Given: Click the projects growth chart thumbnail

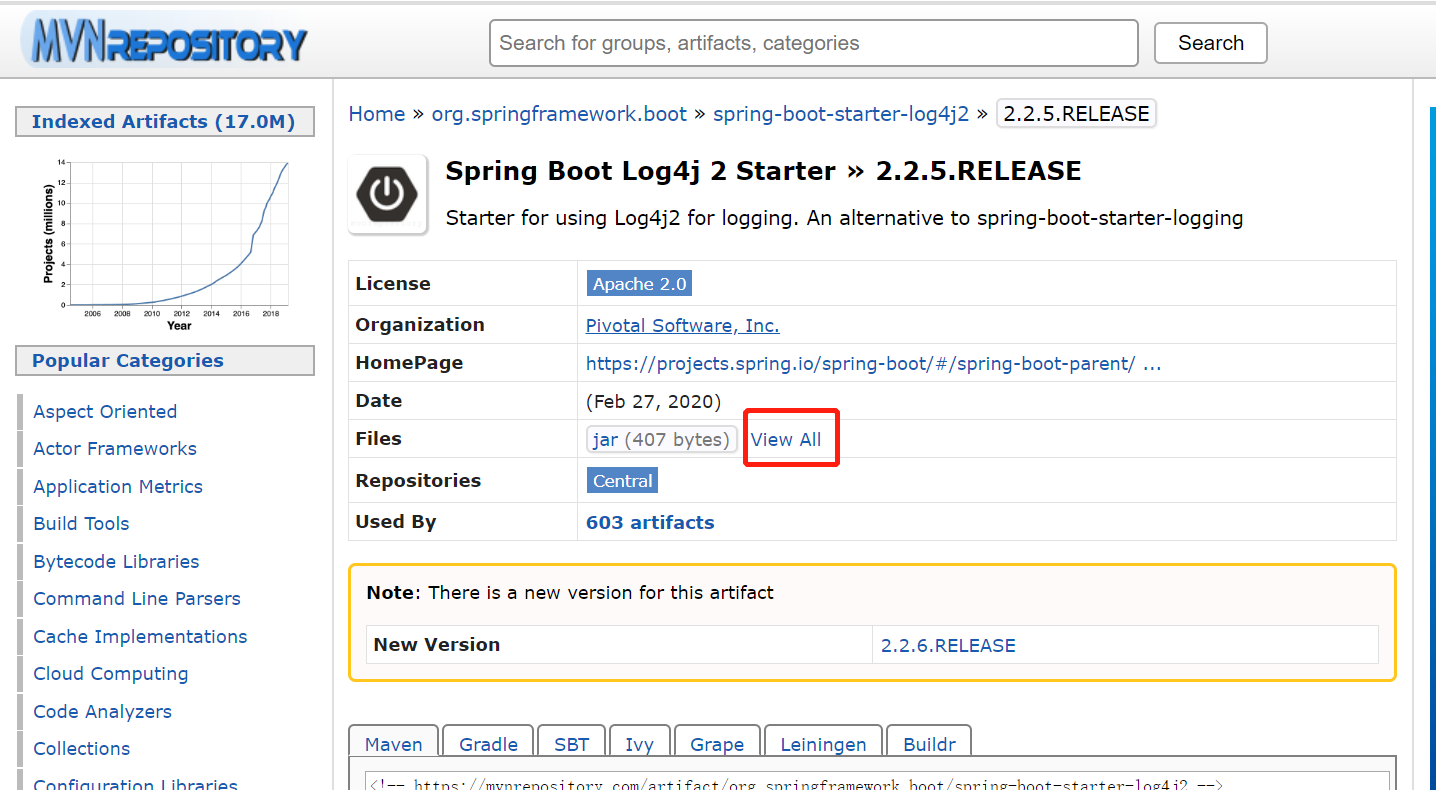Looking at the screenshot, I should [165, 243].
